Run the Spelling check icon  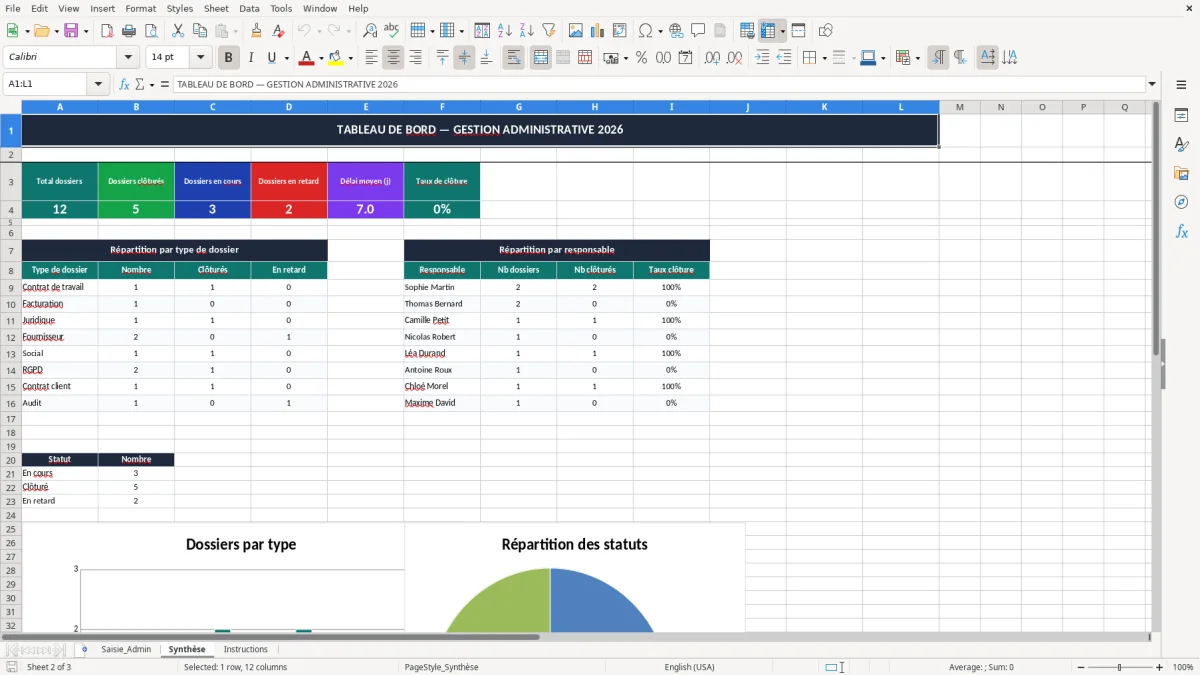391,31
